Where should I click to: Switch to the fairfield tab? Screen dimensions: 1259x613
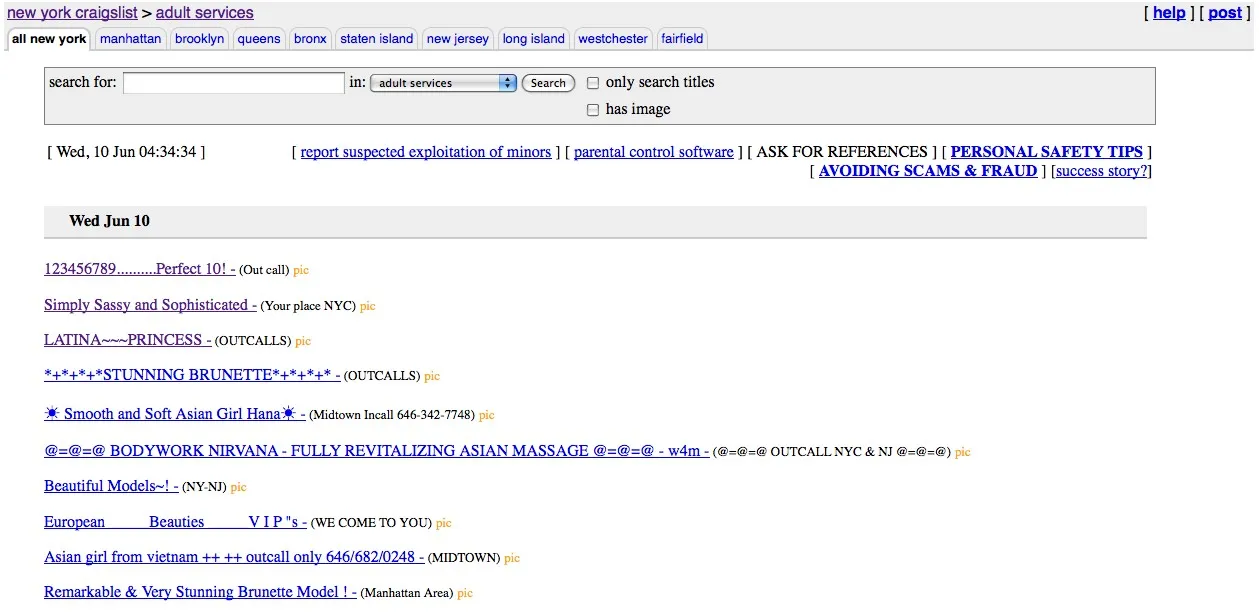click(682, 39)
